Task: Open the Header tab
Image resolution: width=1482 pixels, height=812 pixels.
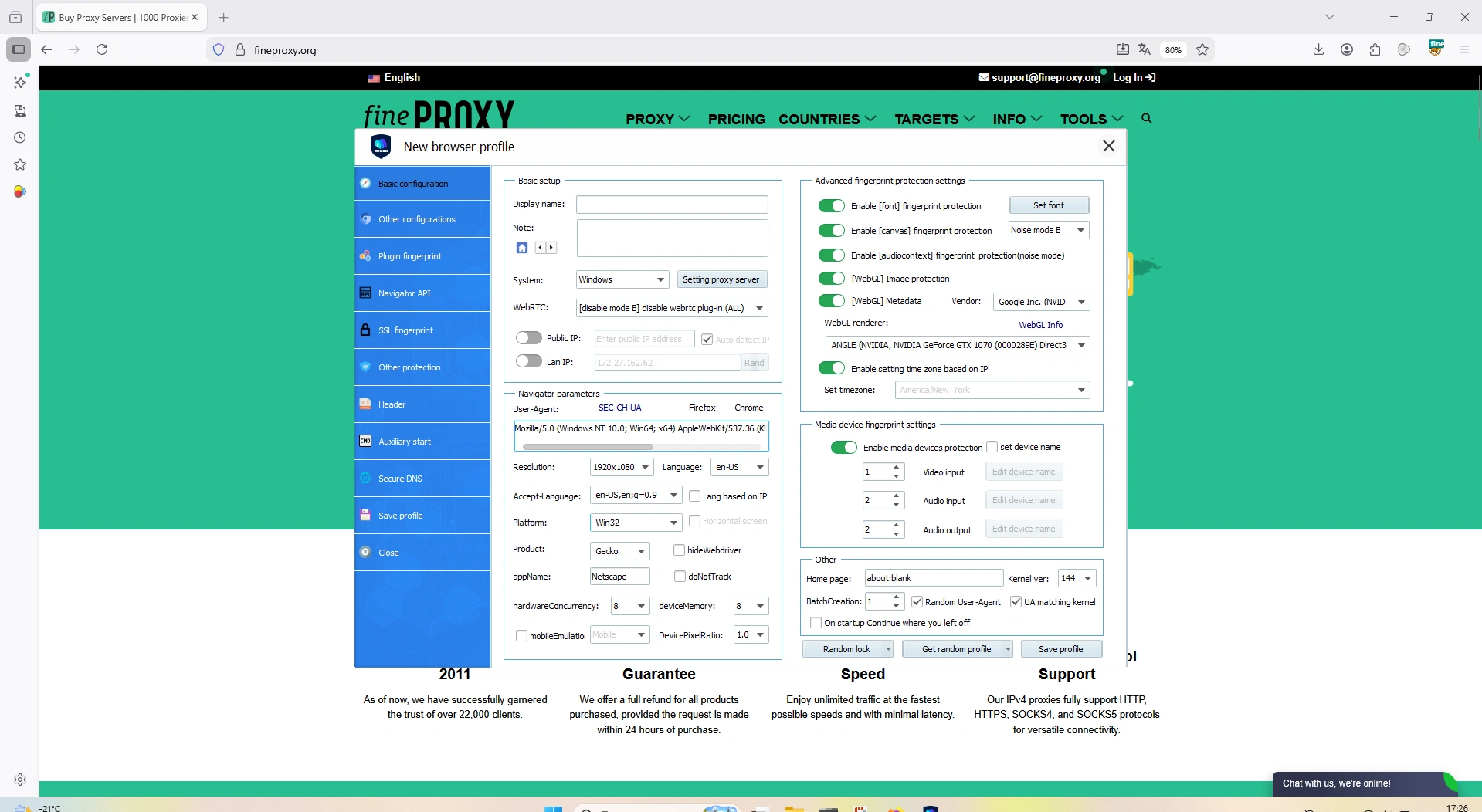Action: [422, 404]
